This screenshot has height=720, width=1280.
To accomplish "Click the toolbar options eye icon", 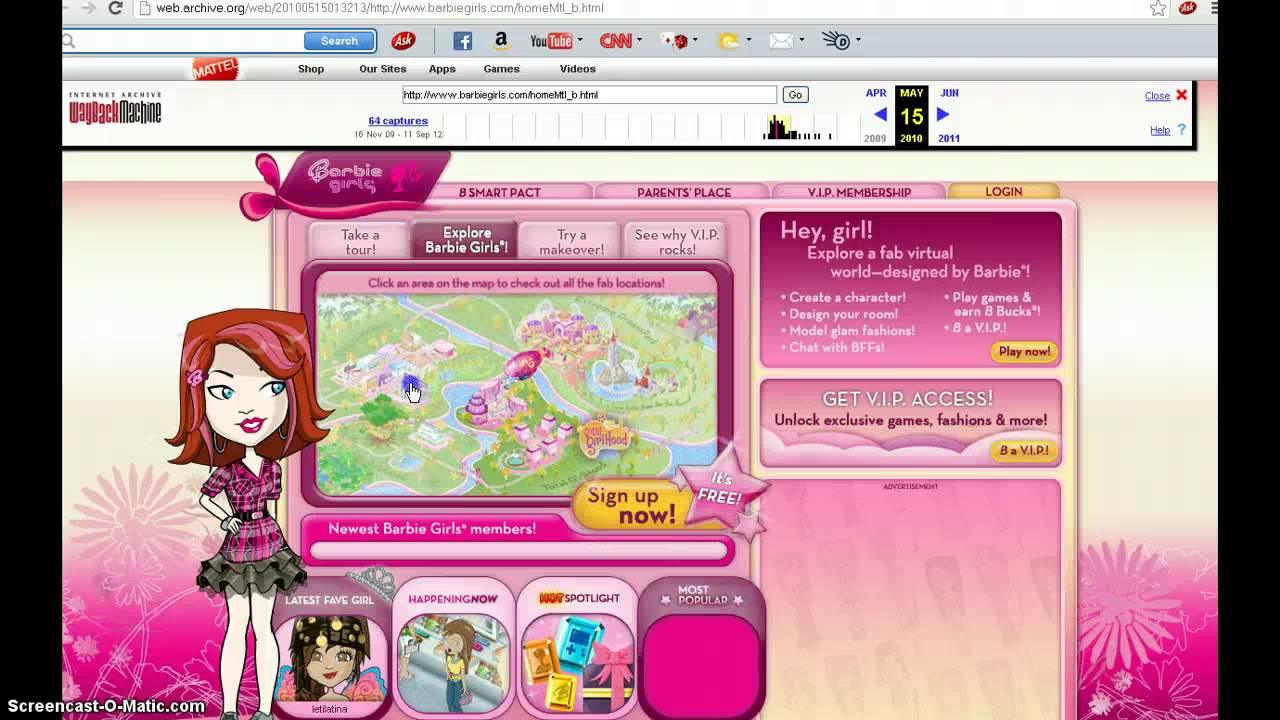I will 836,41.
